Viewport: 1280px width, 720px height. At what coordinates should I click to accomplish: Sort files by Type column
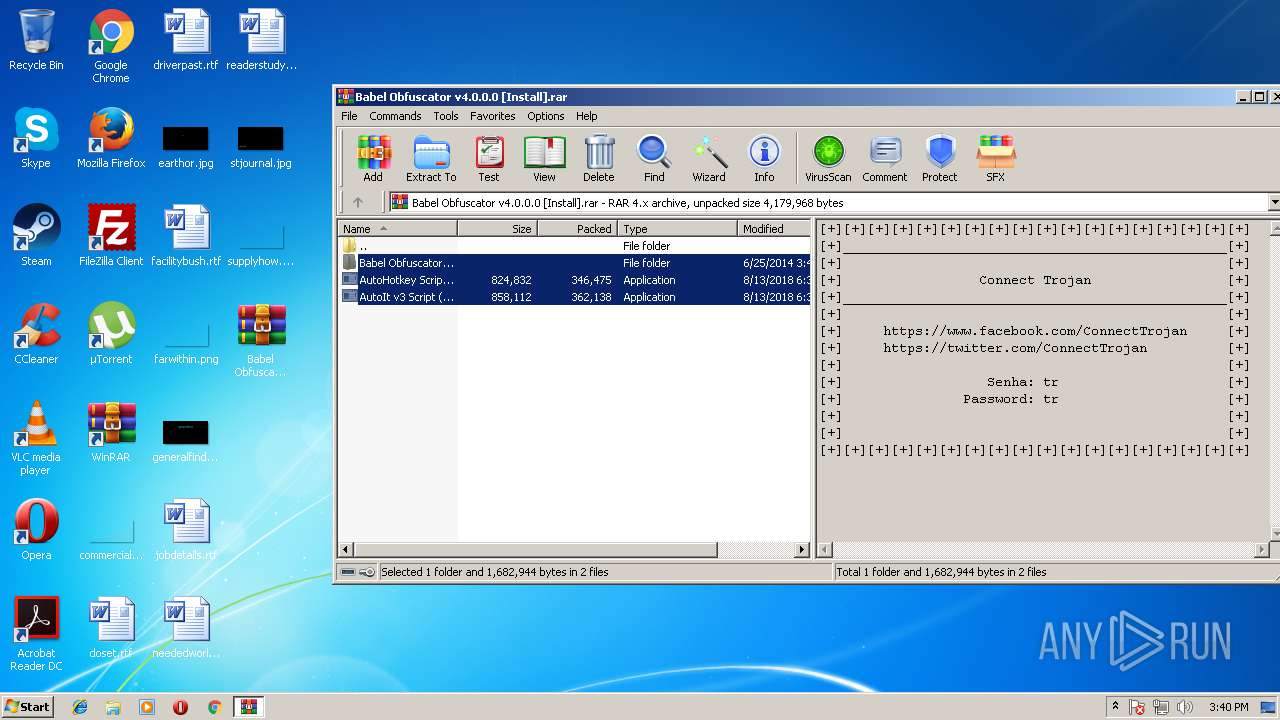tap(677, 229)
